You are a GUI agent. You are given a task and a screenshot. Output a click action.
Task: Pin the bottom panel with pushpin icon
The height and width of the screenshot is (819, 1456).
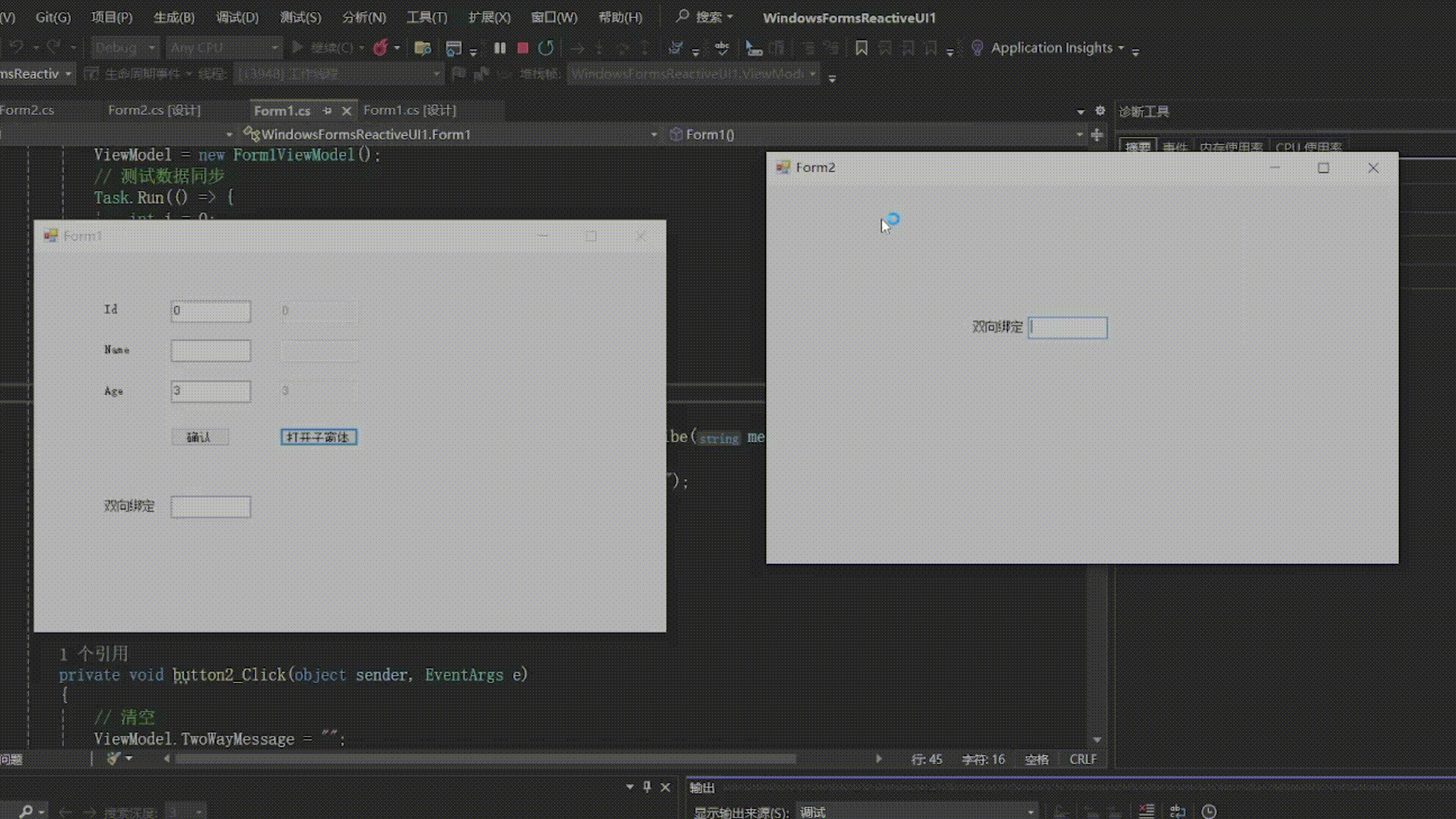(647, 787)
